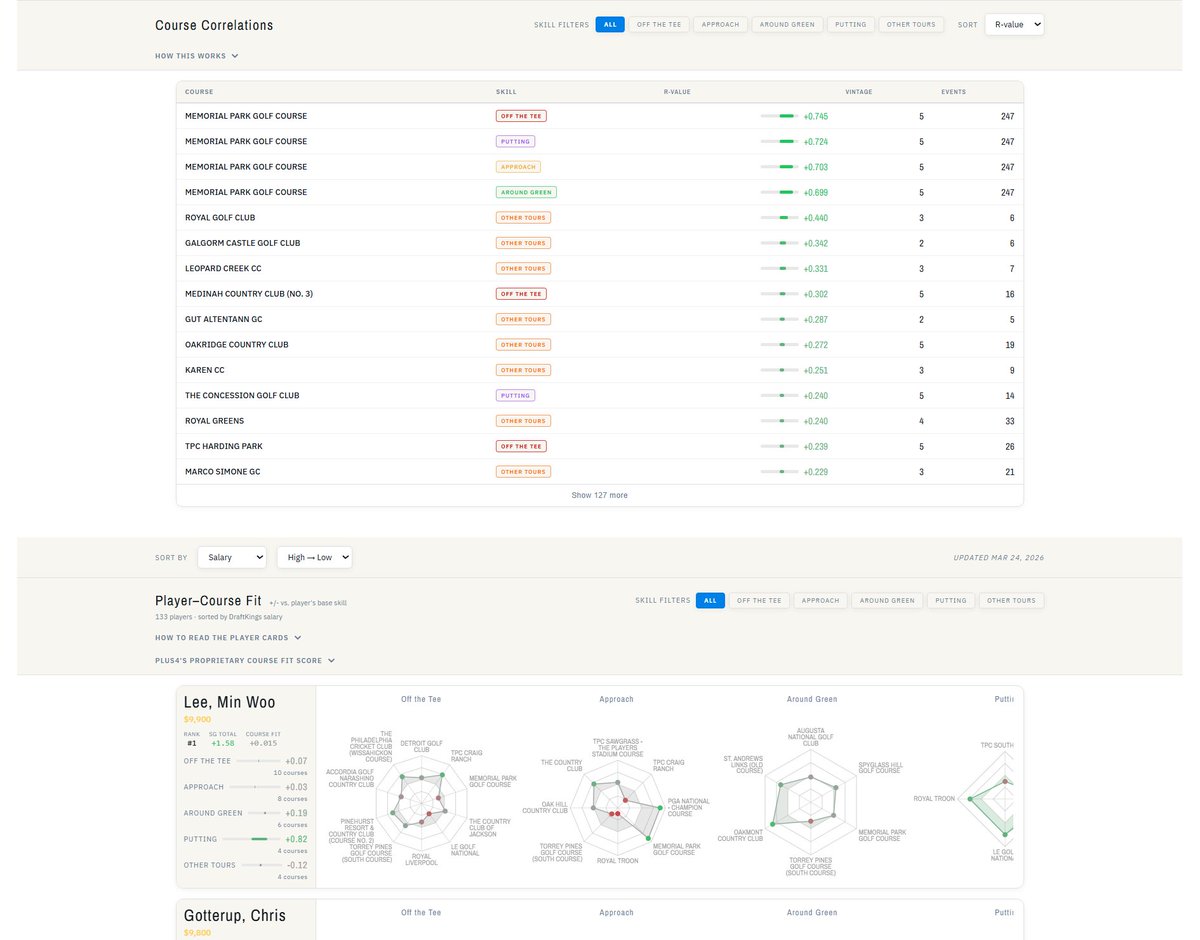
Task: Select the Gut Altentann GC row
Action: coord(600,319)
